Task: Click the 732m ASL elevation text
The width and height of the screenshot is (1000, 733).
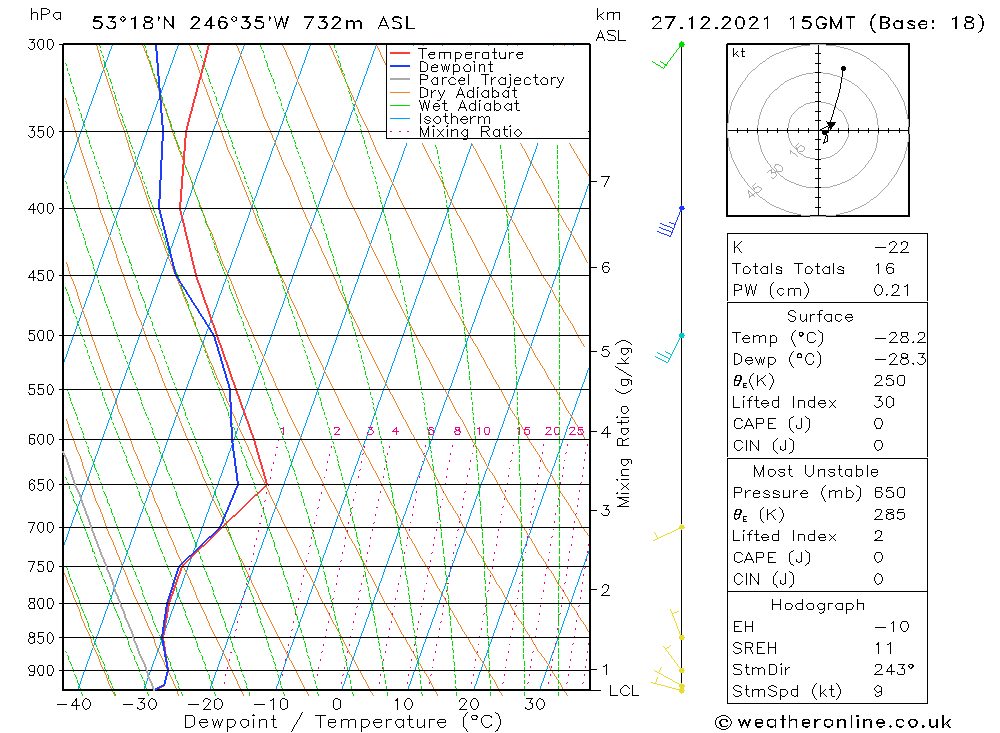Action: click(x=359, y=23)
